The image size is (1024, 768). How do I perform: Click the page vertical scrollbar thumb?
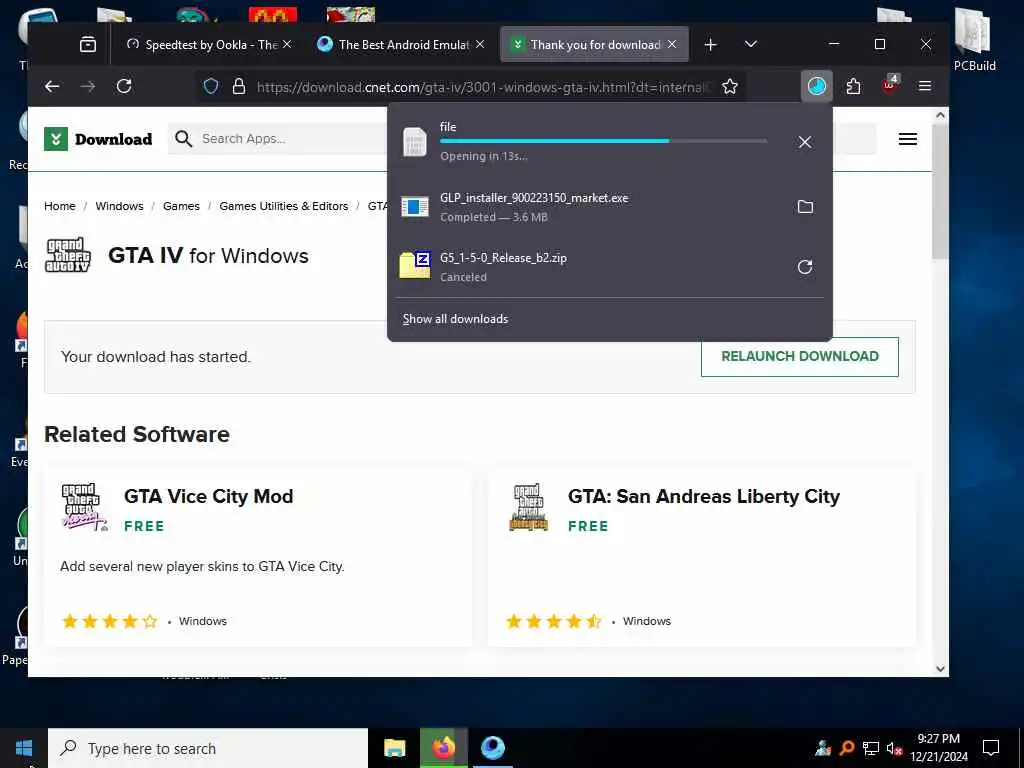[x=940, y=191]
